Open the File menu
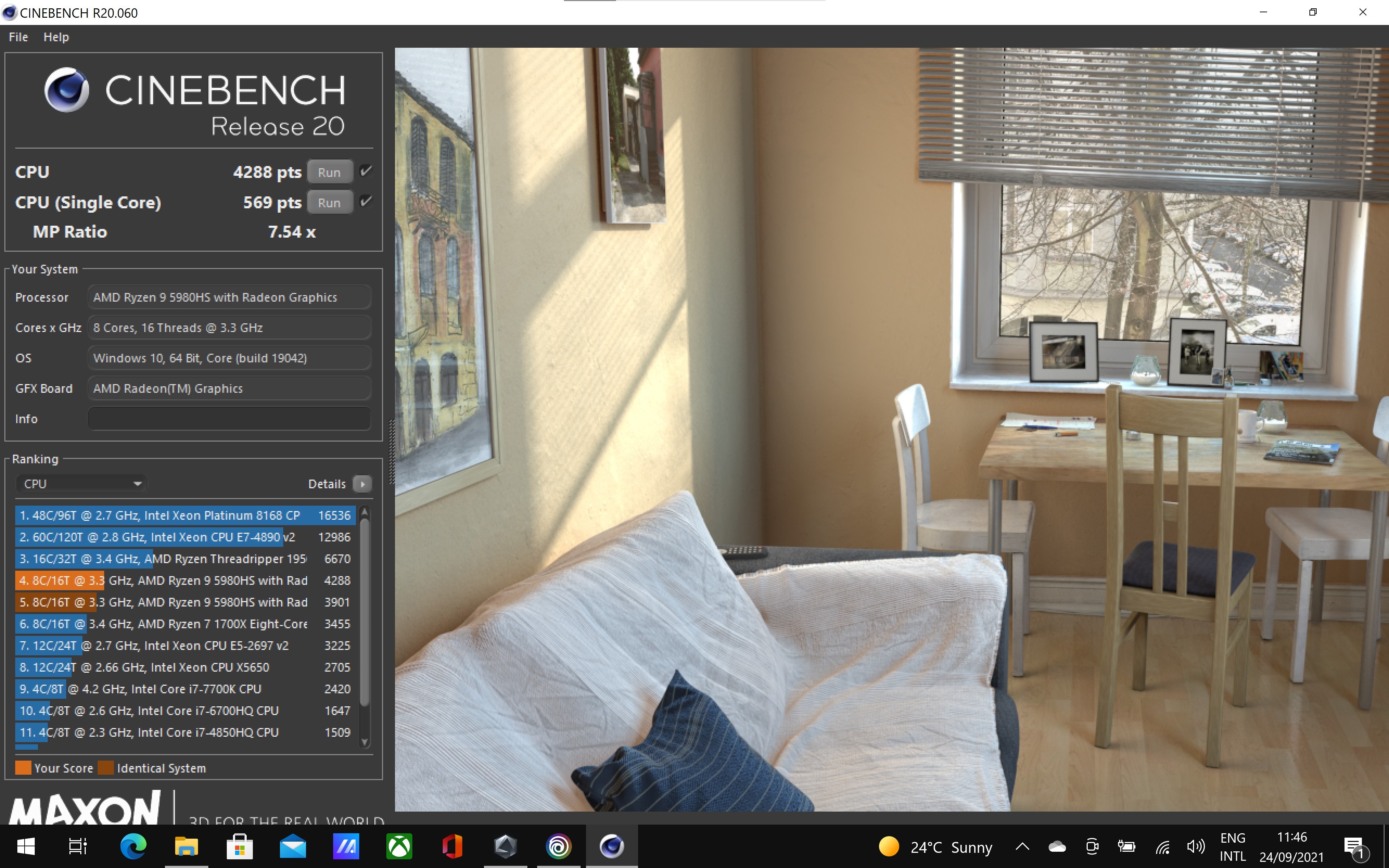 point(18,37)
